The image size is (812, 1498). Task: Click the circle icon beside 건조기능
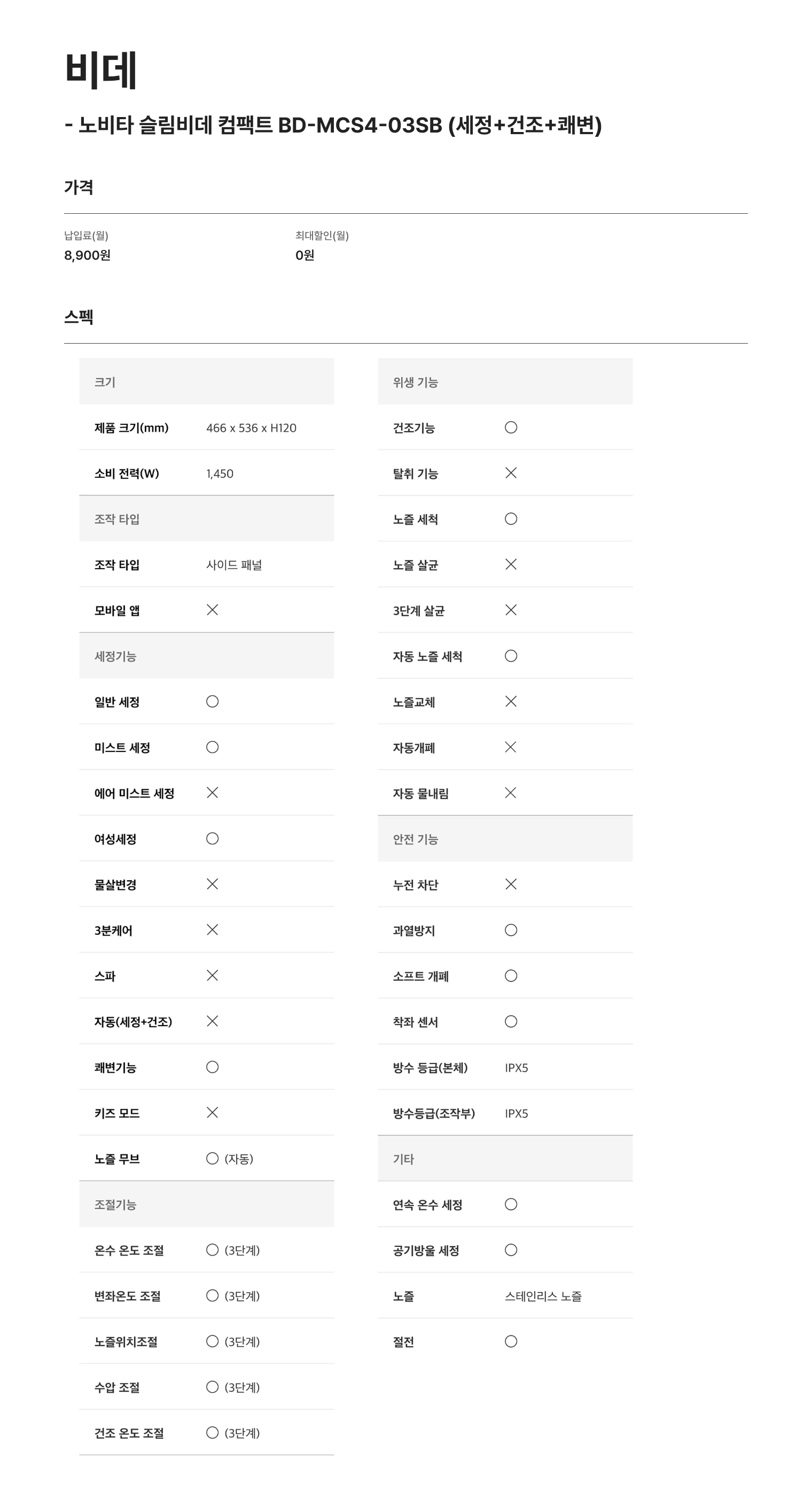pyautogui.click(x=510, y=428)
